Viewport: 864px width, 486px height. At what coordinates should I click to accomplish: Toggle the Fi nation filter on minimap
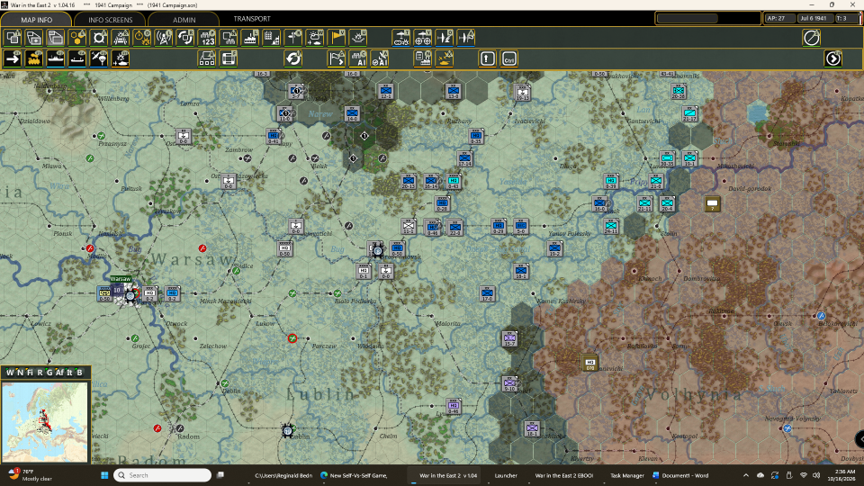tap(30, 372)
